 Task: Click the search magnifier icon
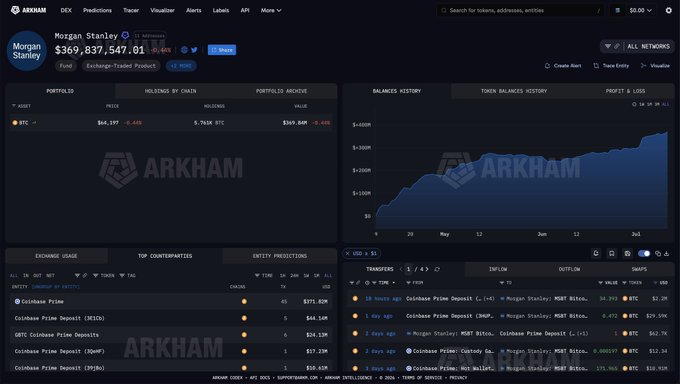(444, 10)
